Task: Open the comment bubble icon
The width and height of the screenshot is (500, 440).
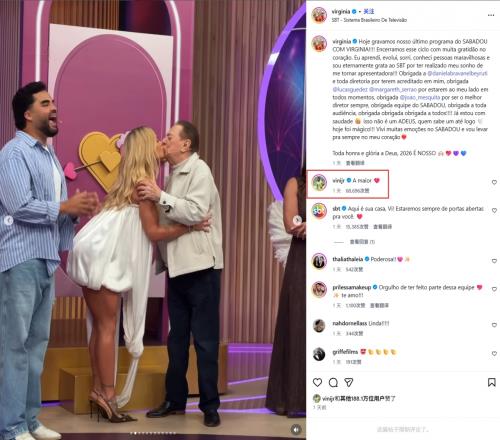Action: 333,382
